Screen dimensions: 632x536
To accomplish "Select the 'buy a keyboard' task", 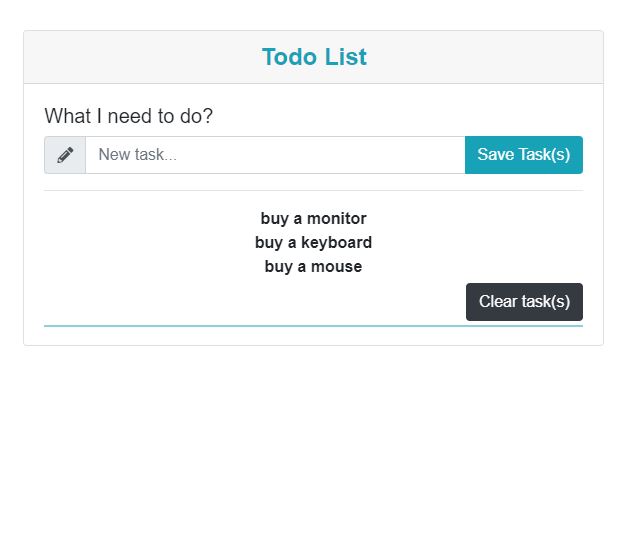I will point(314,243).
